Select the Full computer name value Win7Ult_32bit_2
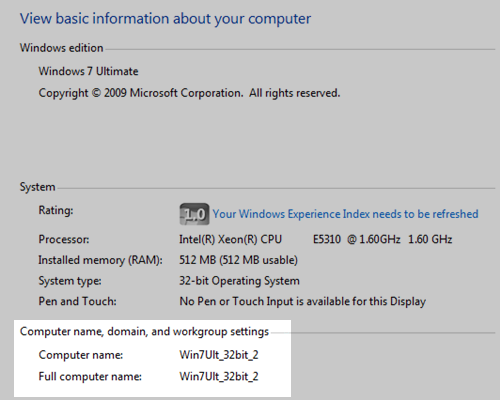This screenshot has height=400, width=500. click(x=219, y=377)
